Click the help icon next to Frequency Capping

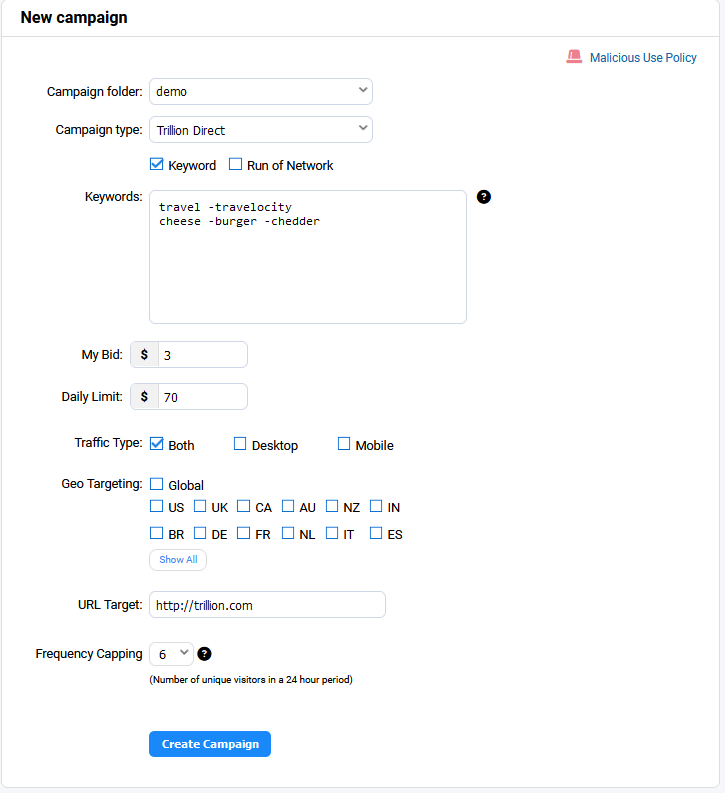[x=204, y=654]
